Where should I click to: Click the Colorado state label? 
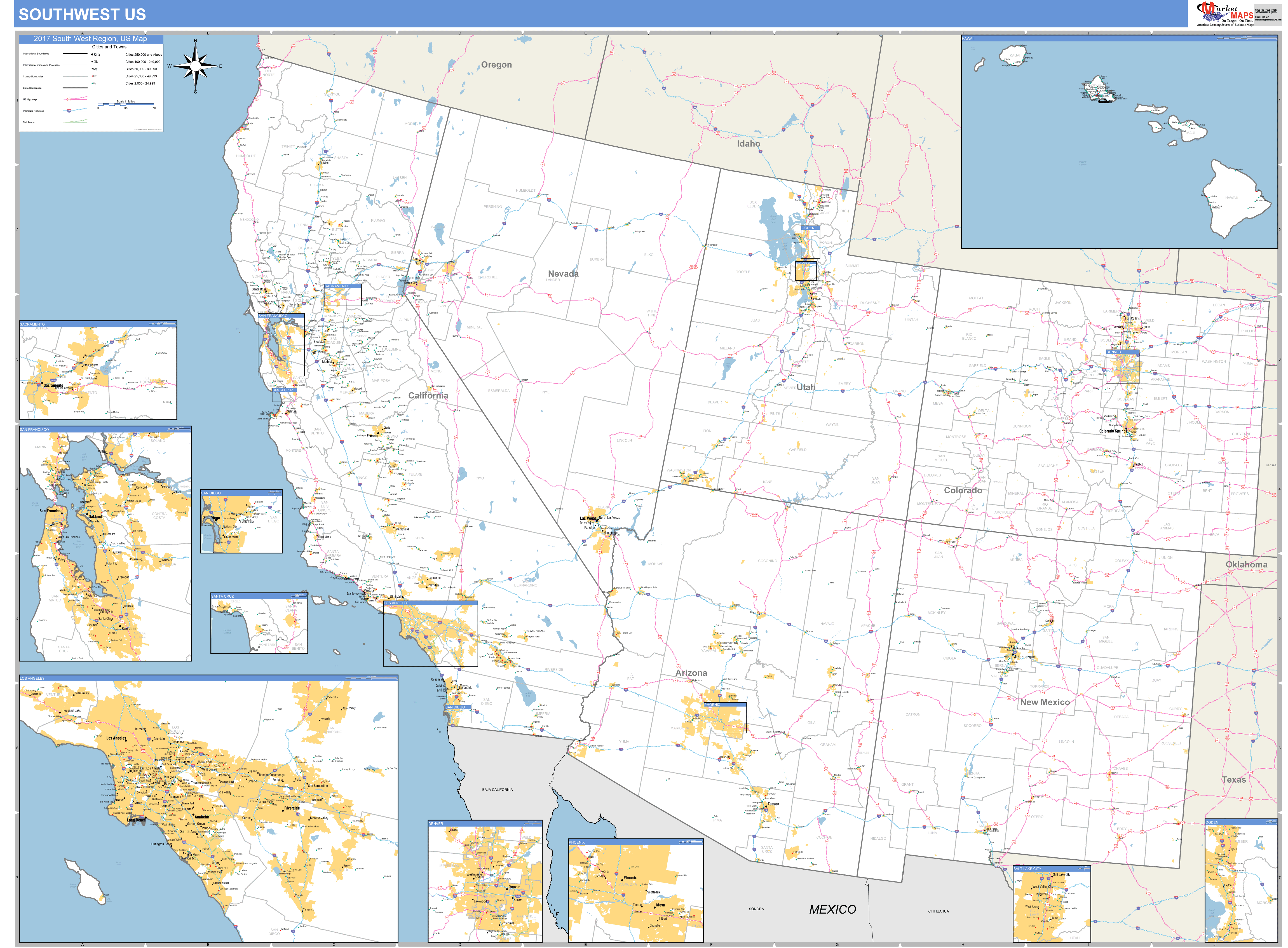[x=963, y=490]
